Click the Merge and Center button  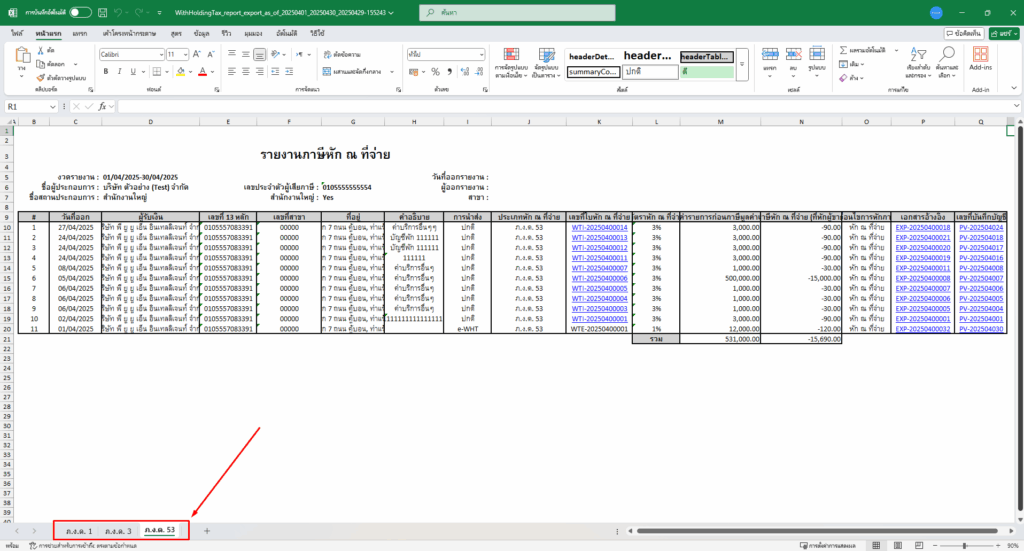pos(353,72)
